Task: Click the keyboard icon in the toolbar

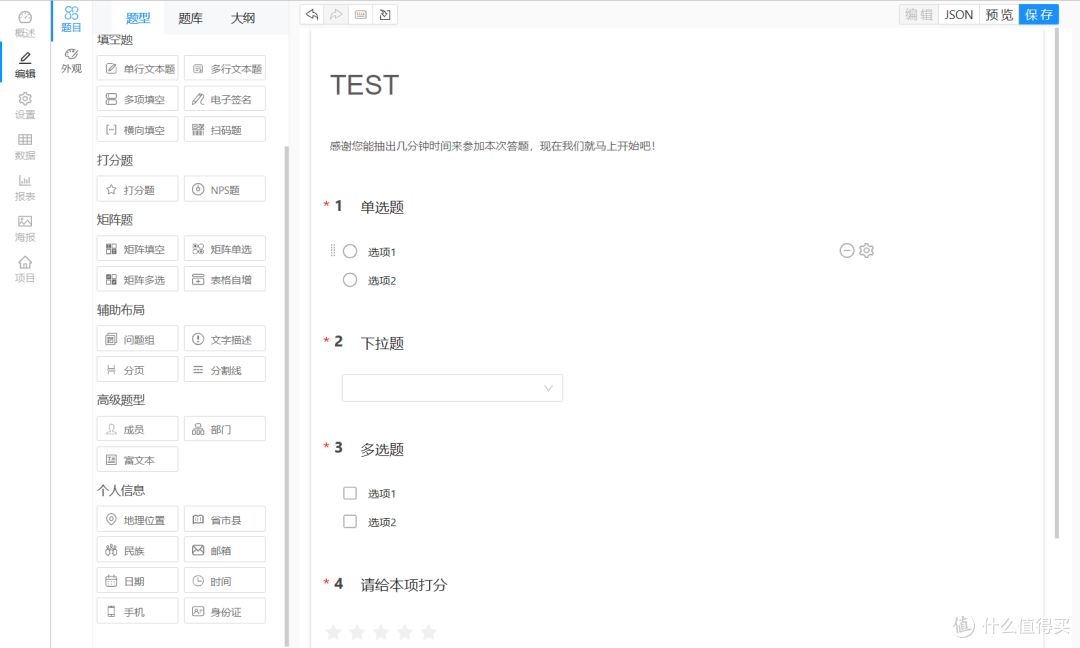Action: coord(361,14)
